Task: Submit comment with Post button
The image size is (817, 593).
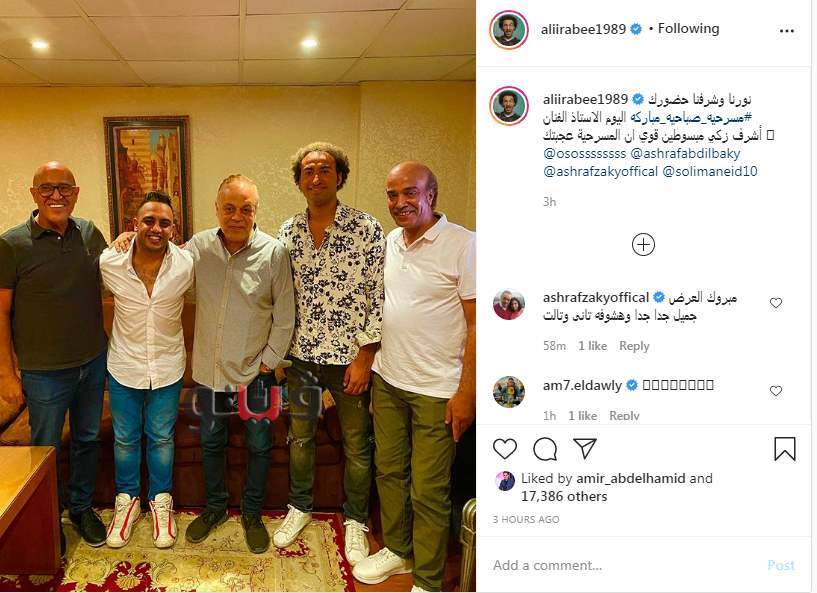Action: pos(781,565)
